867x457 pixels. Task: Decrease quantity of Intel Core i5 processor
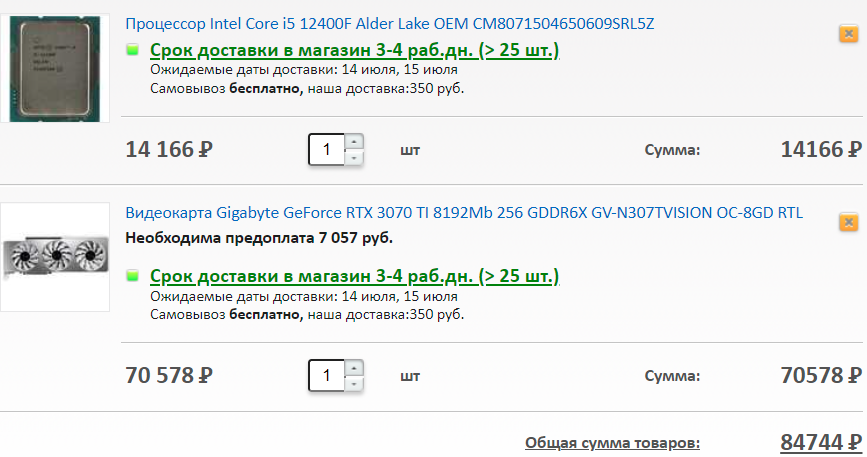(354, 158)
